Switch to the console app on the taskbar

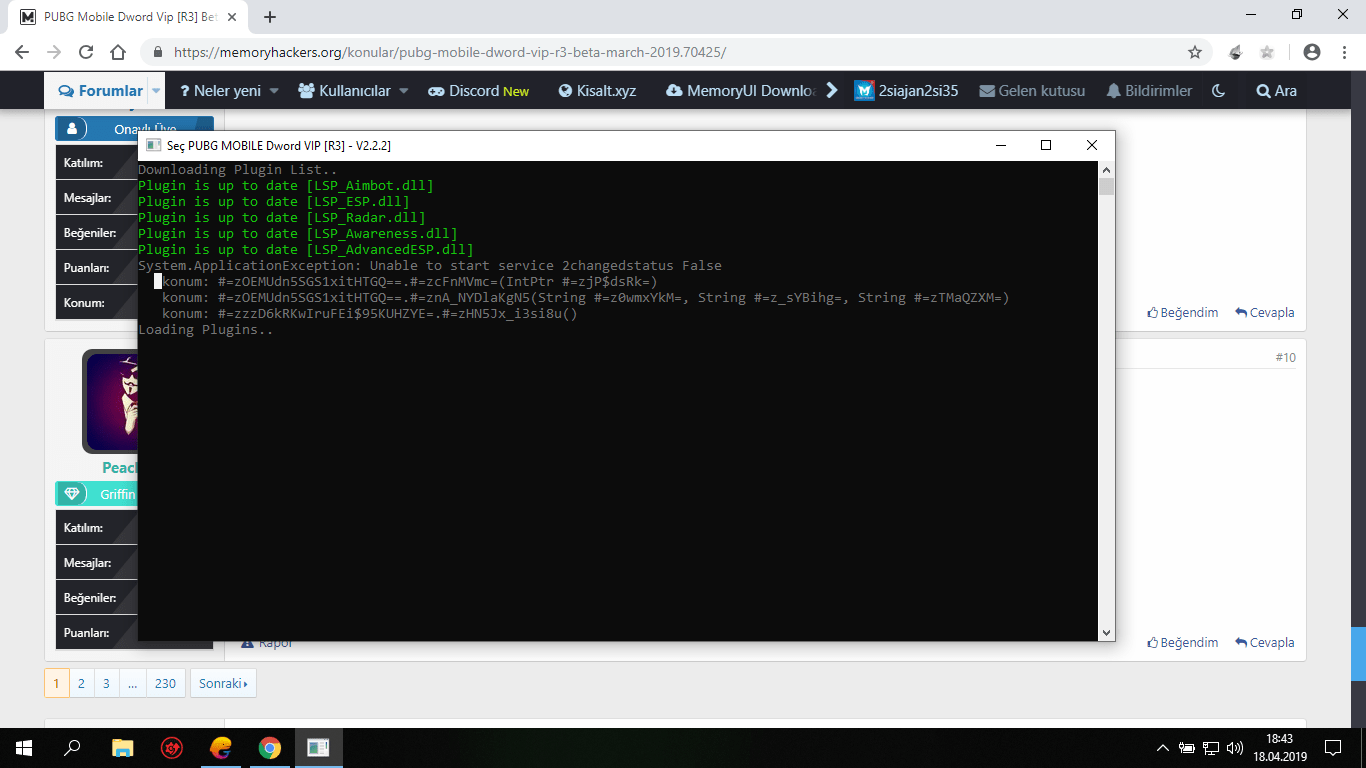pyautogui.click(x=319, y=747)
